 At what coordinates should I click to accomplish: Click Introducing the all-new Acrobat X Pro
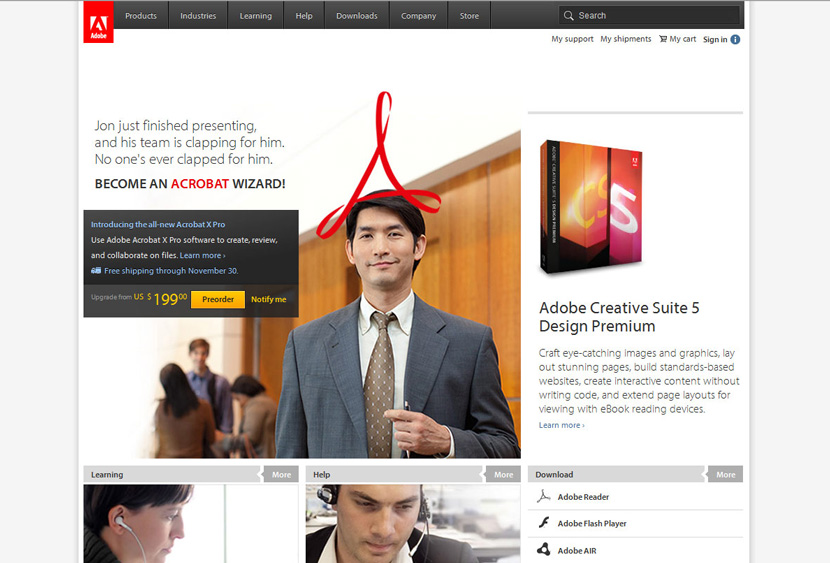tap(158, 224)
